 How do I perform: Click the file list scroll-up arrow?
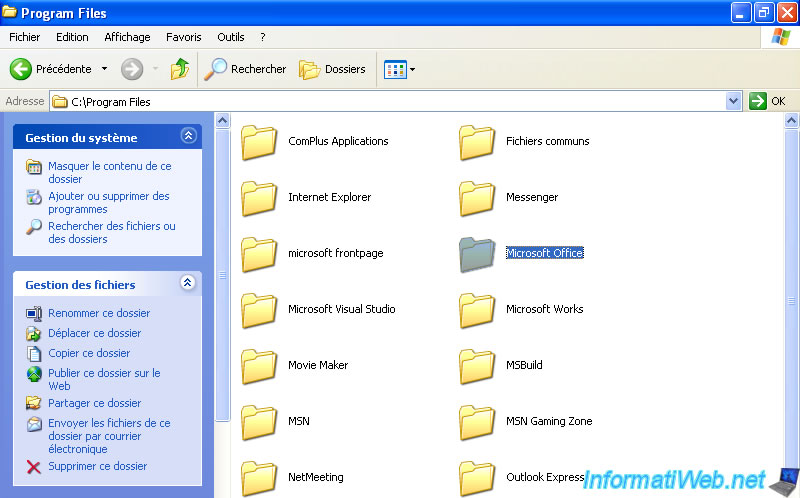[x=791, y=121]
